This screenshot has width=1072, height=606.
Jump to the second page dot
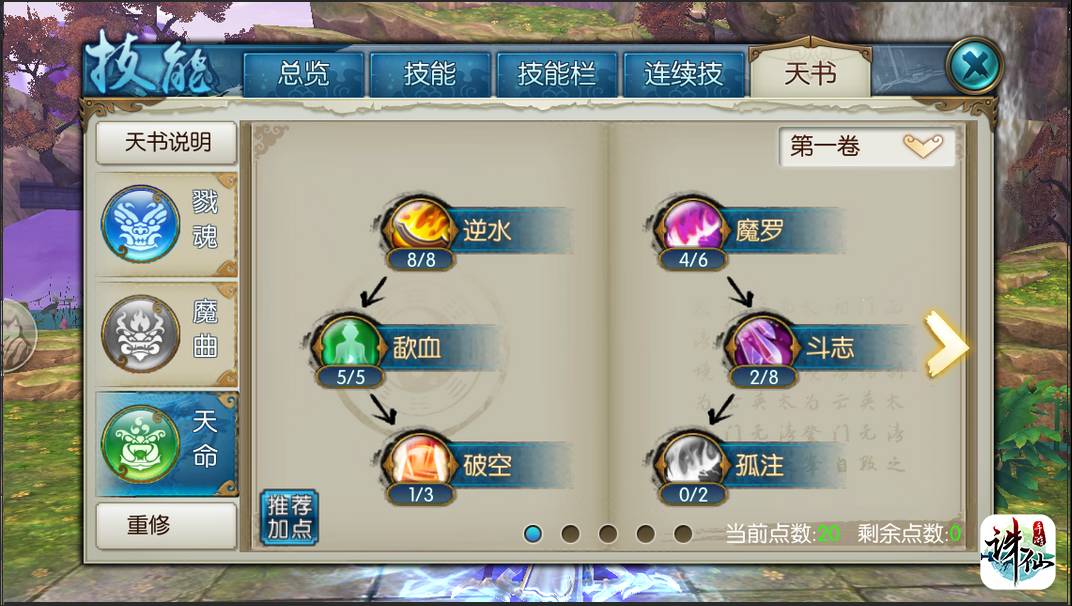point(570,533)
